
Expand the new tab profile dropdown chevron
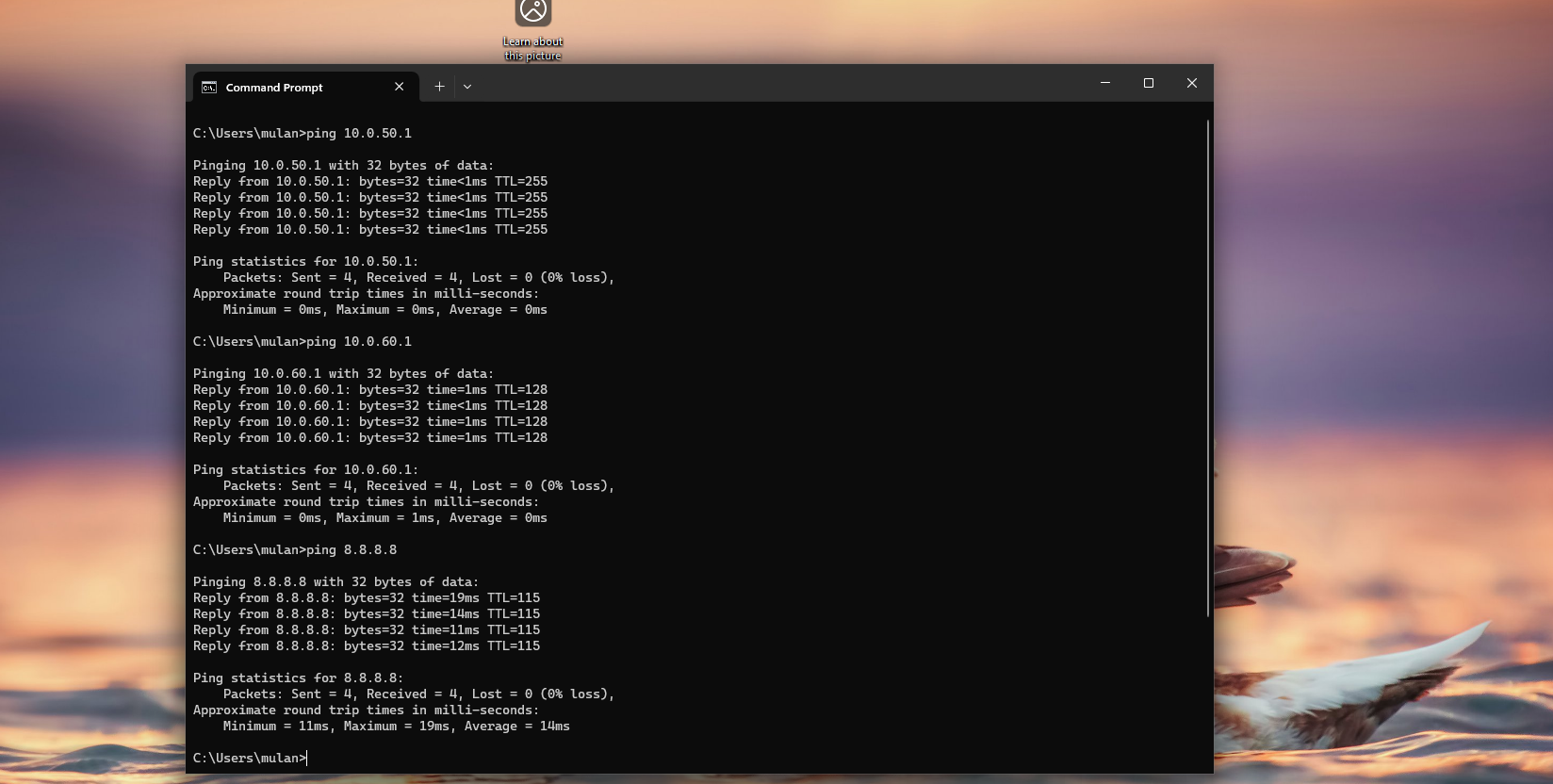[467, 87]
